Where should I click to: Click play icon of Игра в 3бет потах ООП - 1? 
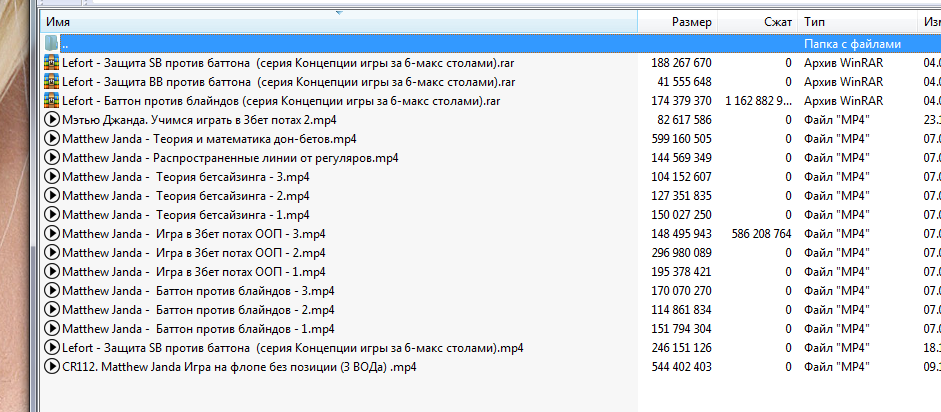point(52,272)
